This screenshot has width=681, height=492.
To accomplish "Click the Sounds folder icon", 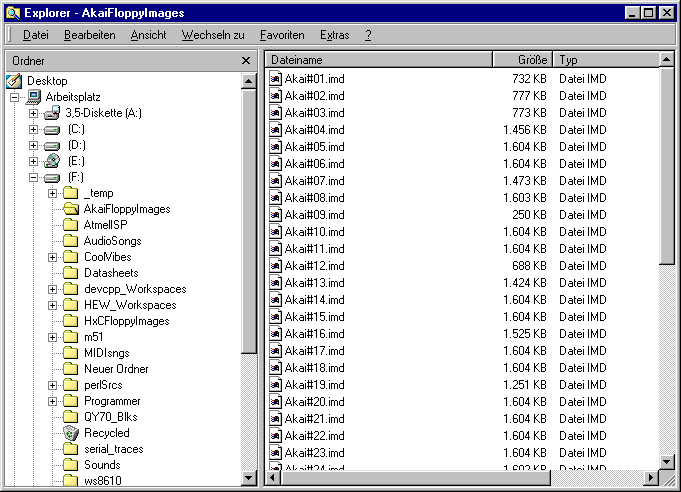I will [70, 465].
